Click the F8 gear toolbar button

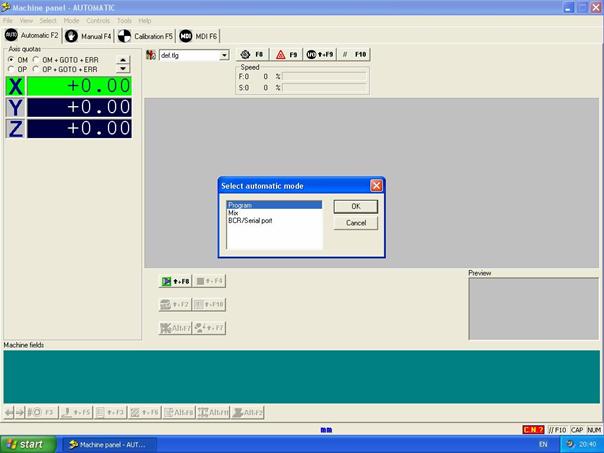pyautogui.click(x=251, y=55)
